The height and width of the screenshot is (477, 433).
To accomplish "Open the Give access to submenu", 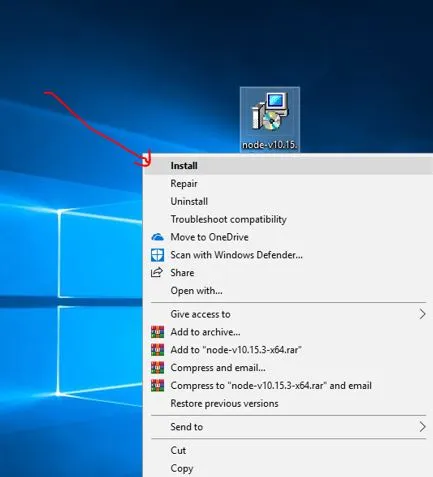I will (288, 314).
